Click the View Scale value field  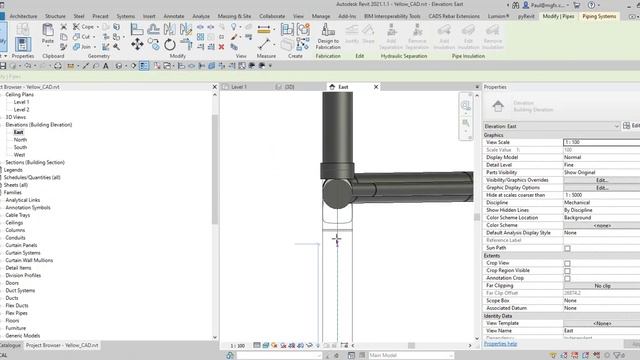(602, 142)
